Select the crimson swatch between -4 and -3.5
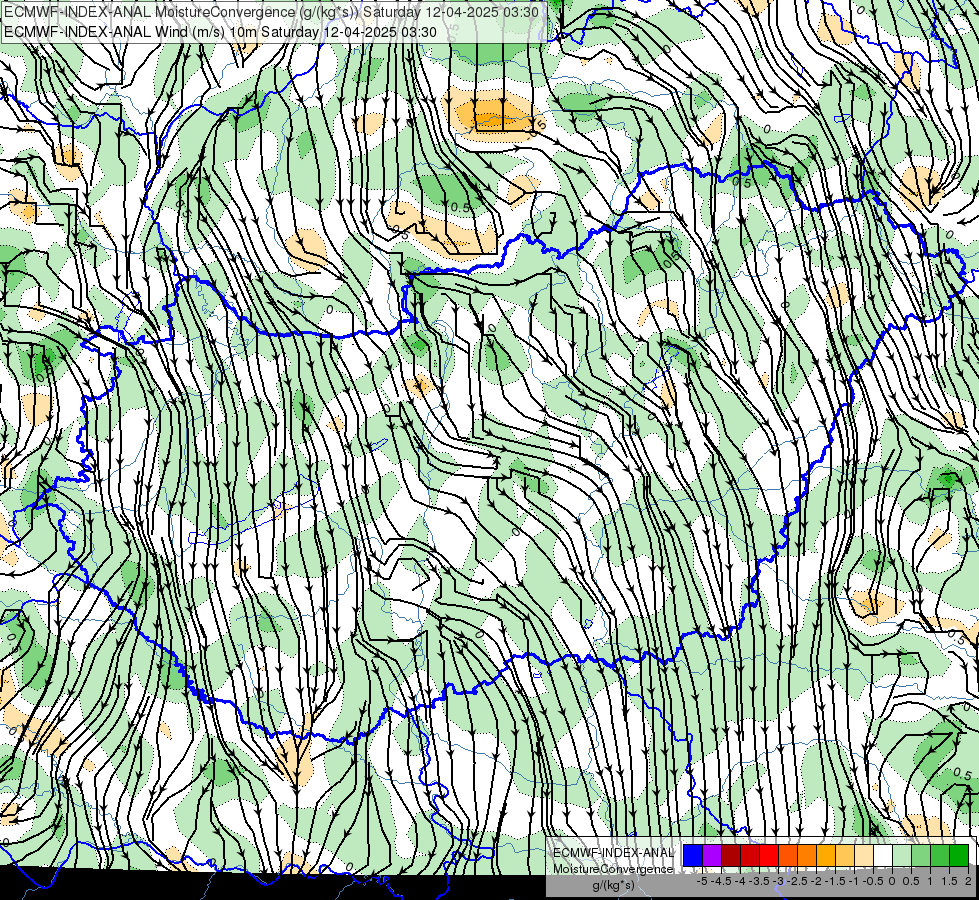Image resolution: width=979 pixels, height=900 pixels. [x=750, y=855]
